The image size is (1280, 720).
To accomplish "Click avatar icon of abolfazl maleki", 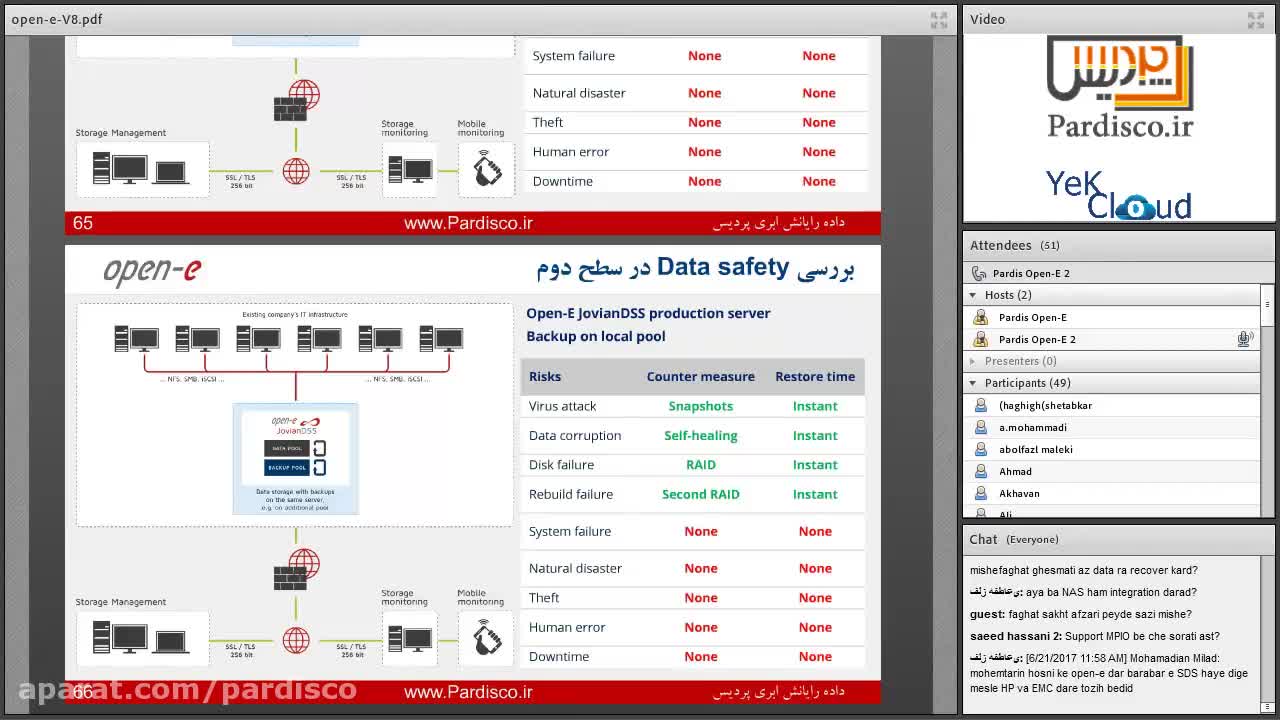I will pyautogui.click(x=981, y=449).
